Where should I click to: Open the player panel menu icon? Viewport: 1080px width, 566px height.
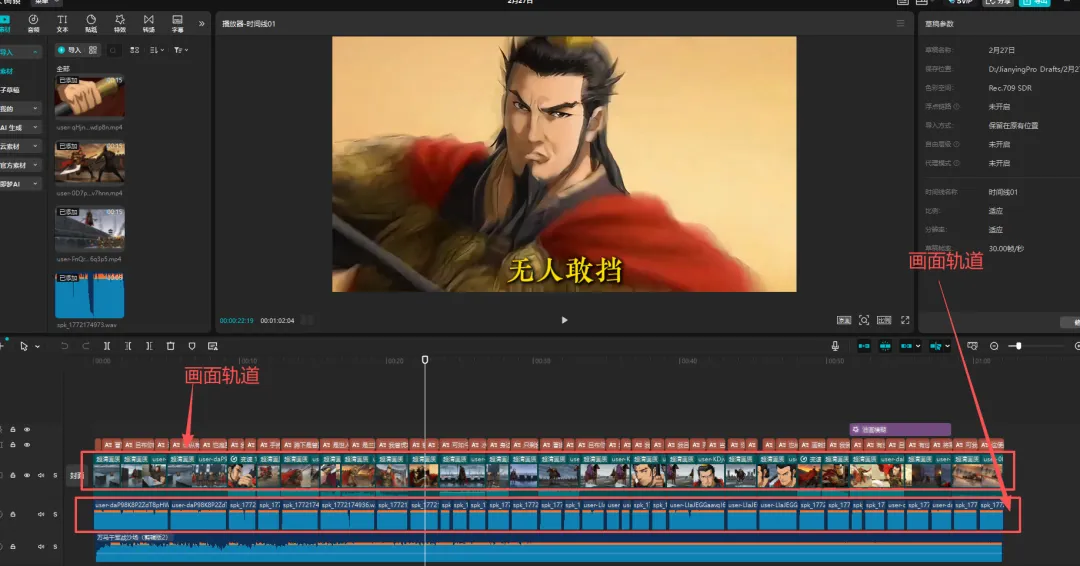point(900,23)
